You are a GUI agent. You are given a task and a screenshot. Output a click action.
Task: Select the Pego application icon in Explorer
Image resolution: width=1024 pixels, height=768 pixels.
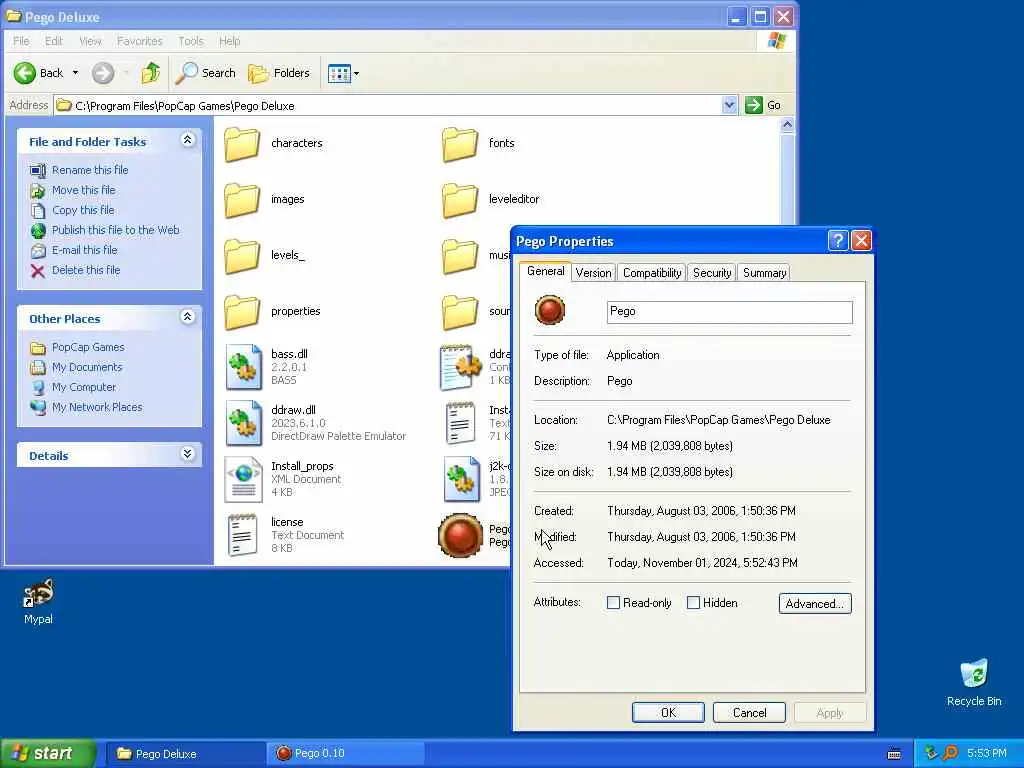point(460,536)
